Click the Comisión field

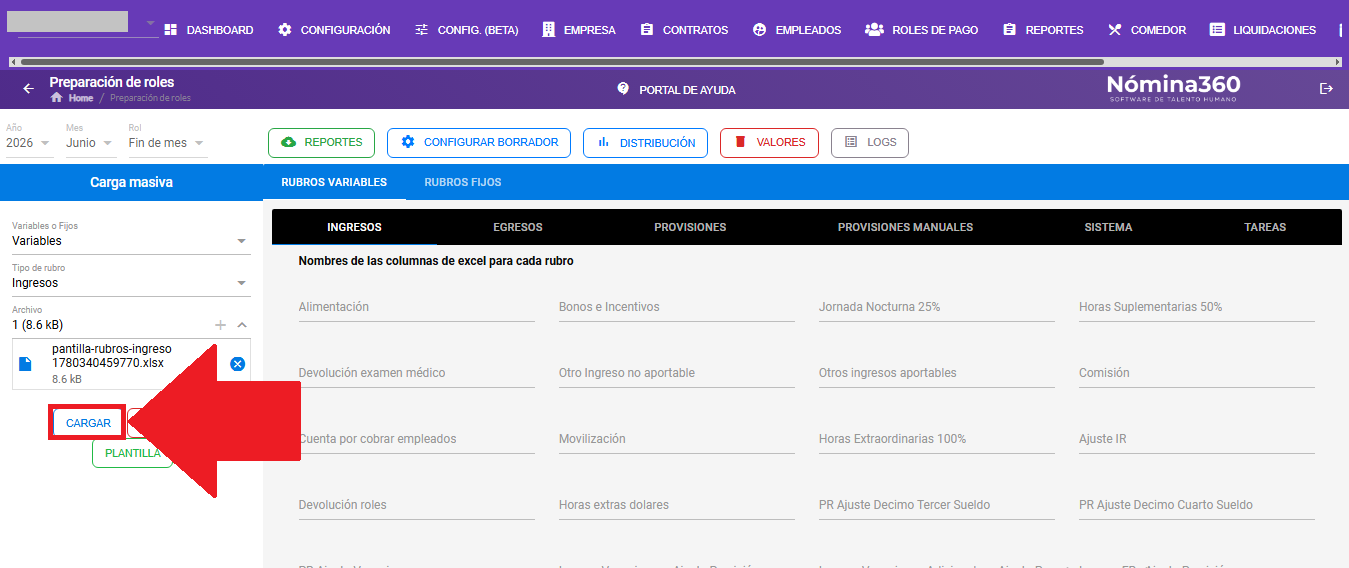click(x=1197, y=374)
